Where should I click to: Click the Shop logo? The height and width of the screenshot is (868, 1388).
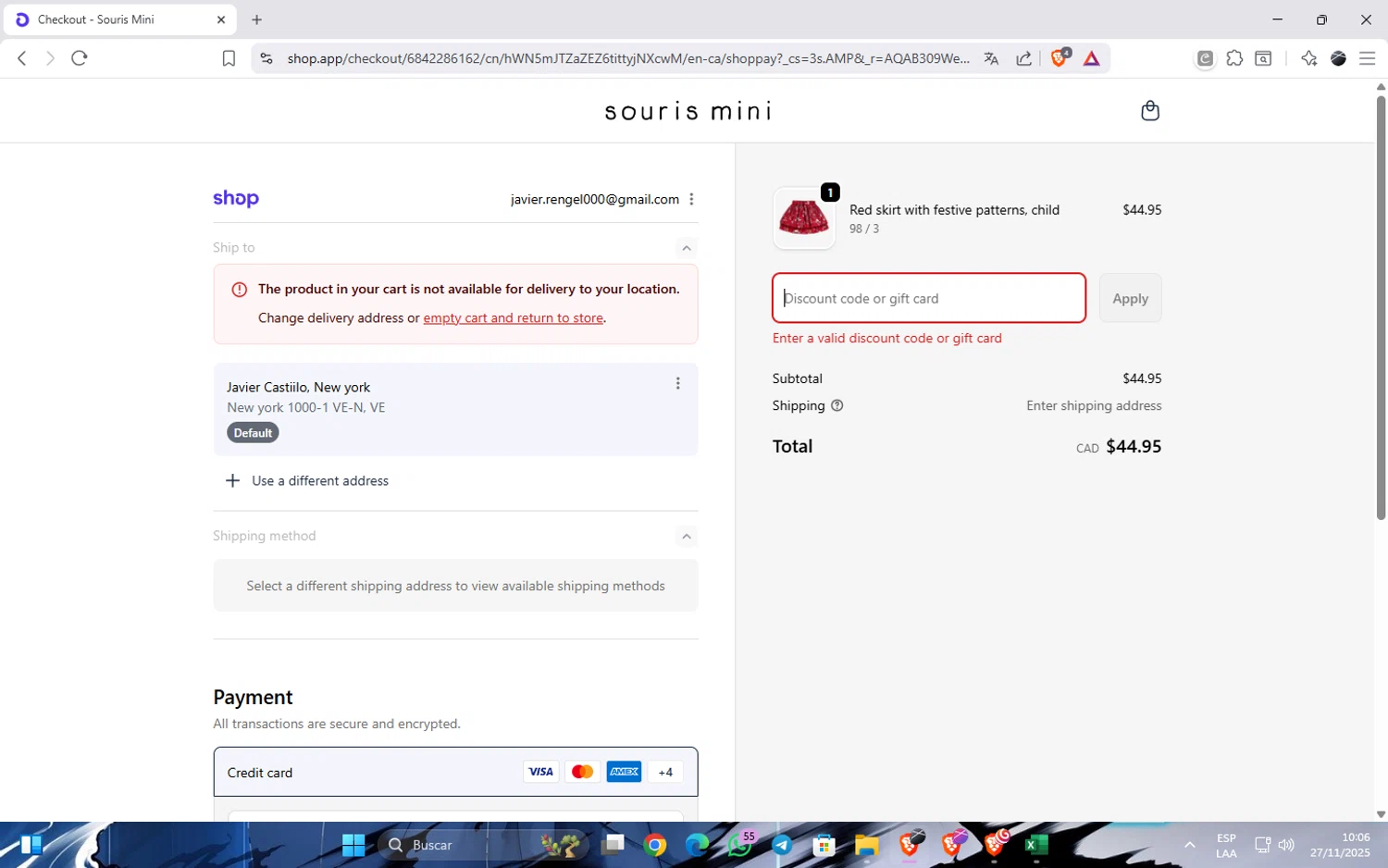coord(236,199)
